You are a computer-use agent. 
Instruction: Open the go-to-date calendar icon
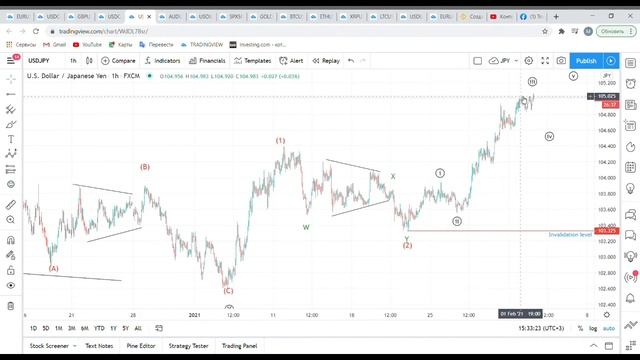coord(159,328)
